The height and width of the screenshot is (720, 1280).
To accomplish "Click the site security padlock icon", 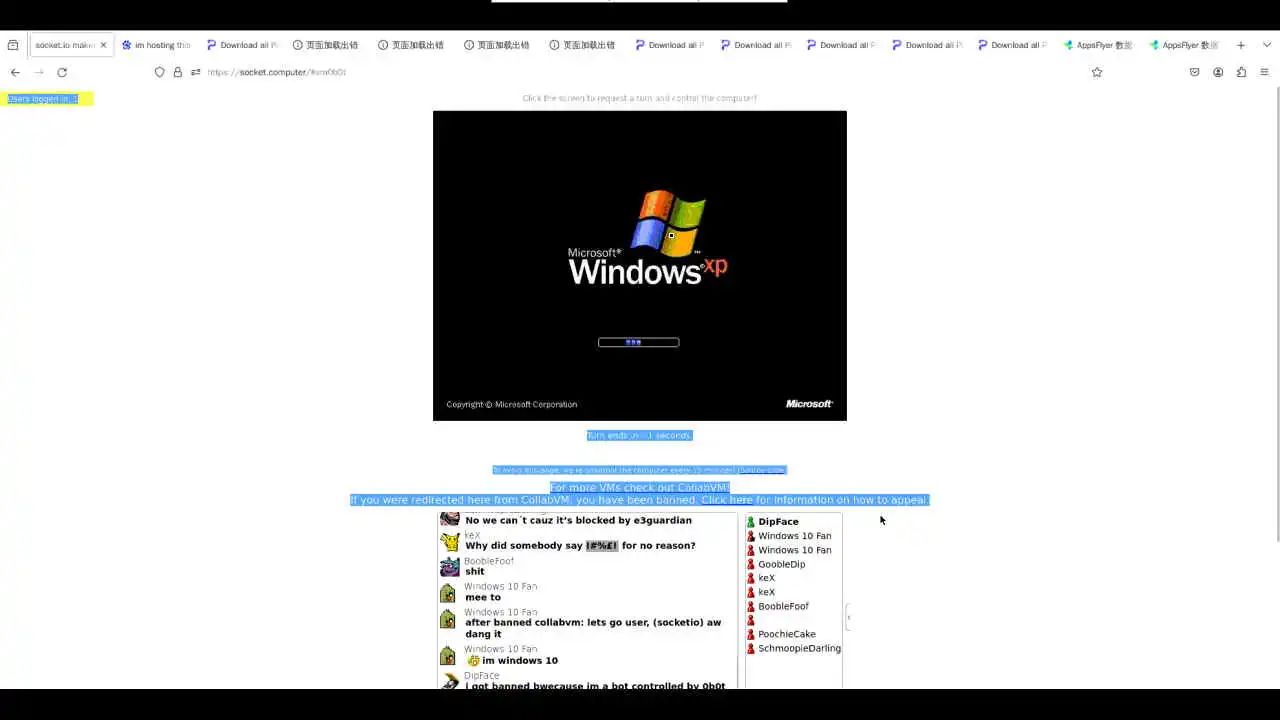I will click(x=178, y=72).
